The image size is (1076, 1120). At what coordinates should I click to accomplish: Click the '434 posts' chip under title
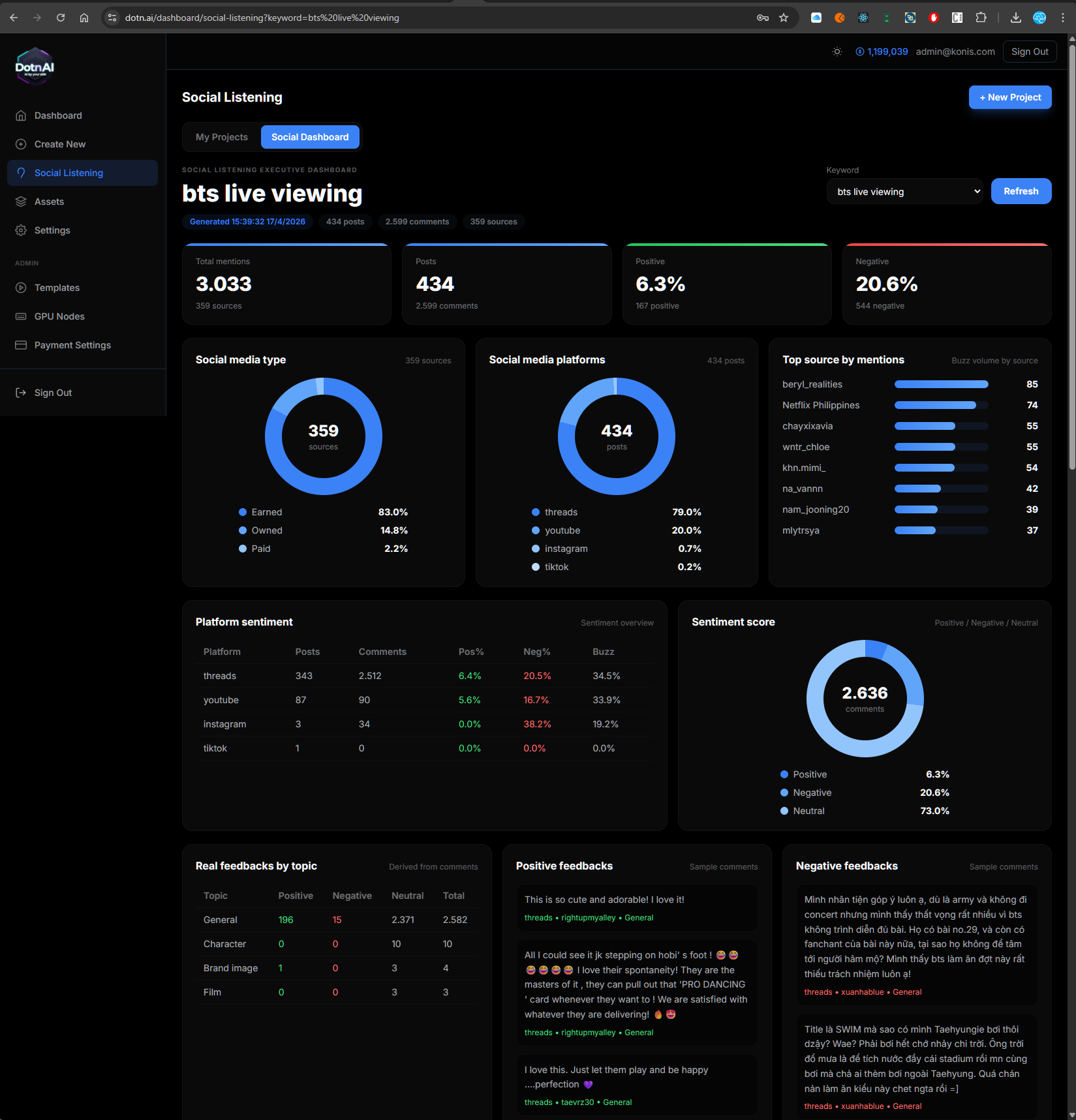tap(345, 222)
